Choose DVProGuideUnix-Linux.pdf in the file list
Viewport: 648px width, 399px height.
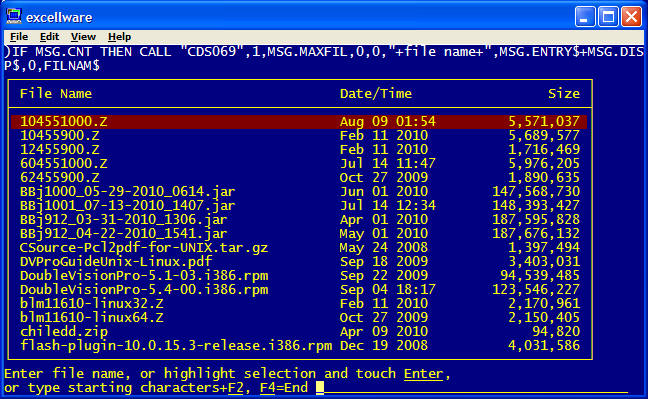[299, 262]
